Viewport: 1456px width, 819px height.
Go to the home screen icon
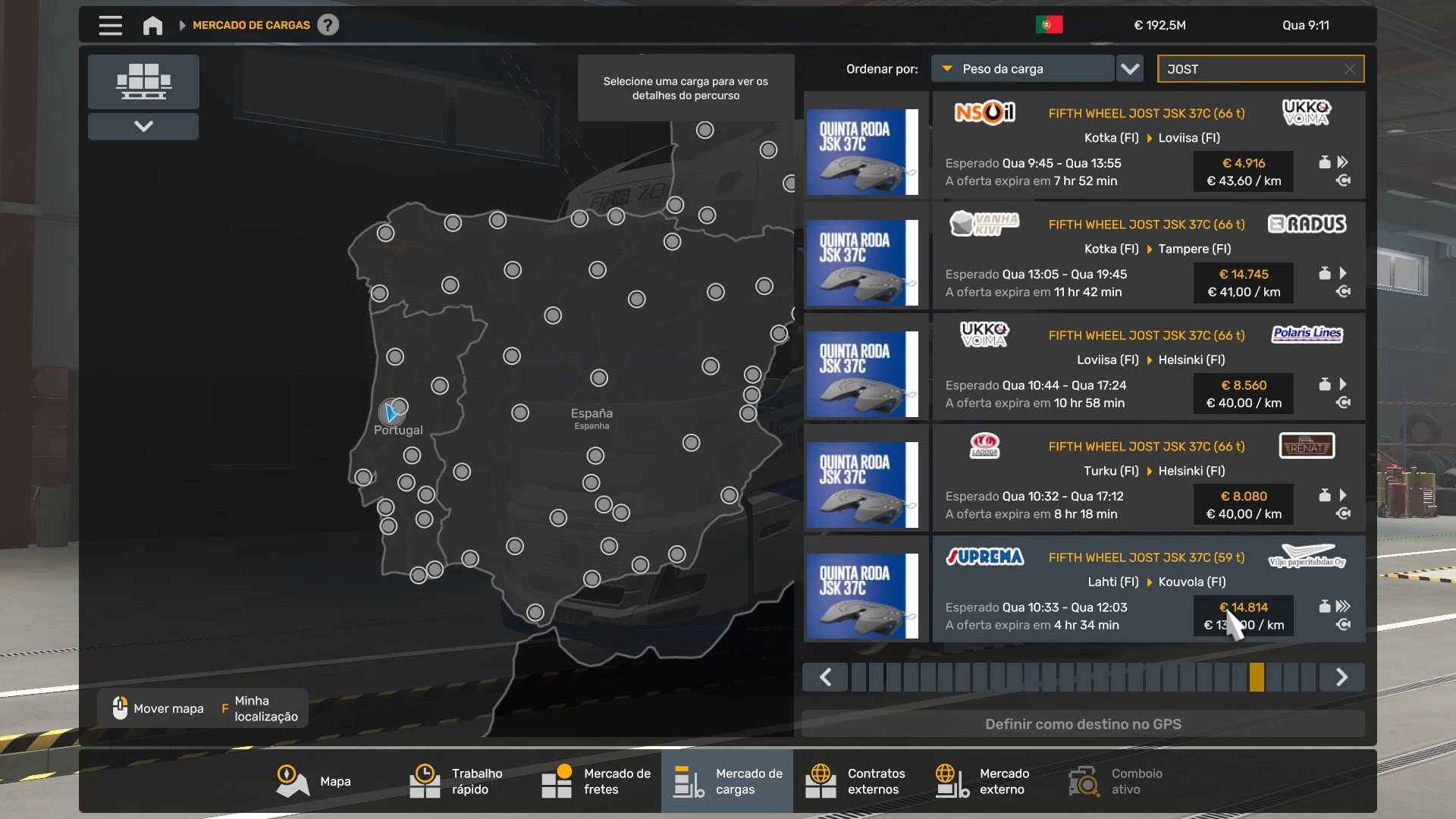(152, 25)
